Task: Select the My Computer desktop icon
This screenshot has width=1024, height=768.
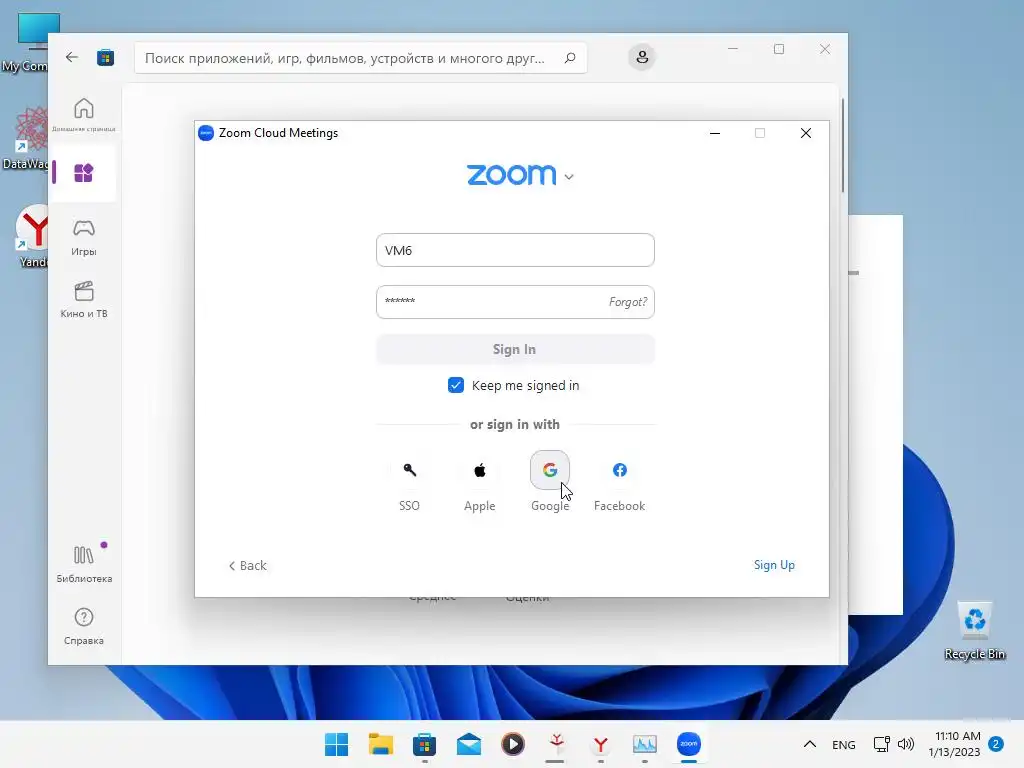Action: point(26,42)
